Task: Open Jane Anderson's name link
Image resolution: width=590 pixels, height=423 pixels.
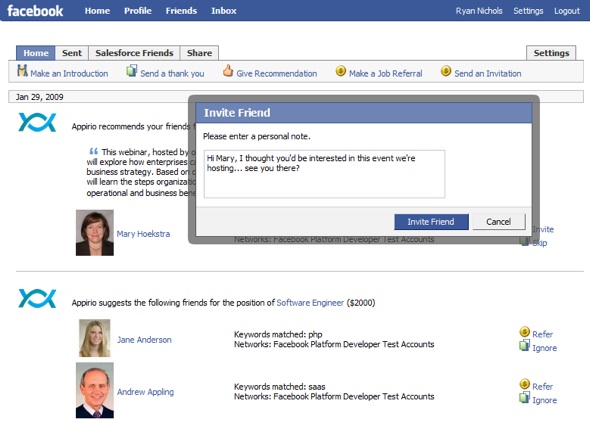Action: point(144,339)
